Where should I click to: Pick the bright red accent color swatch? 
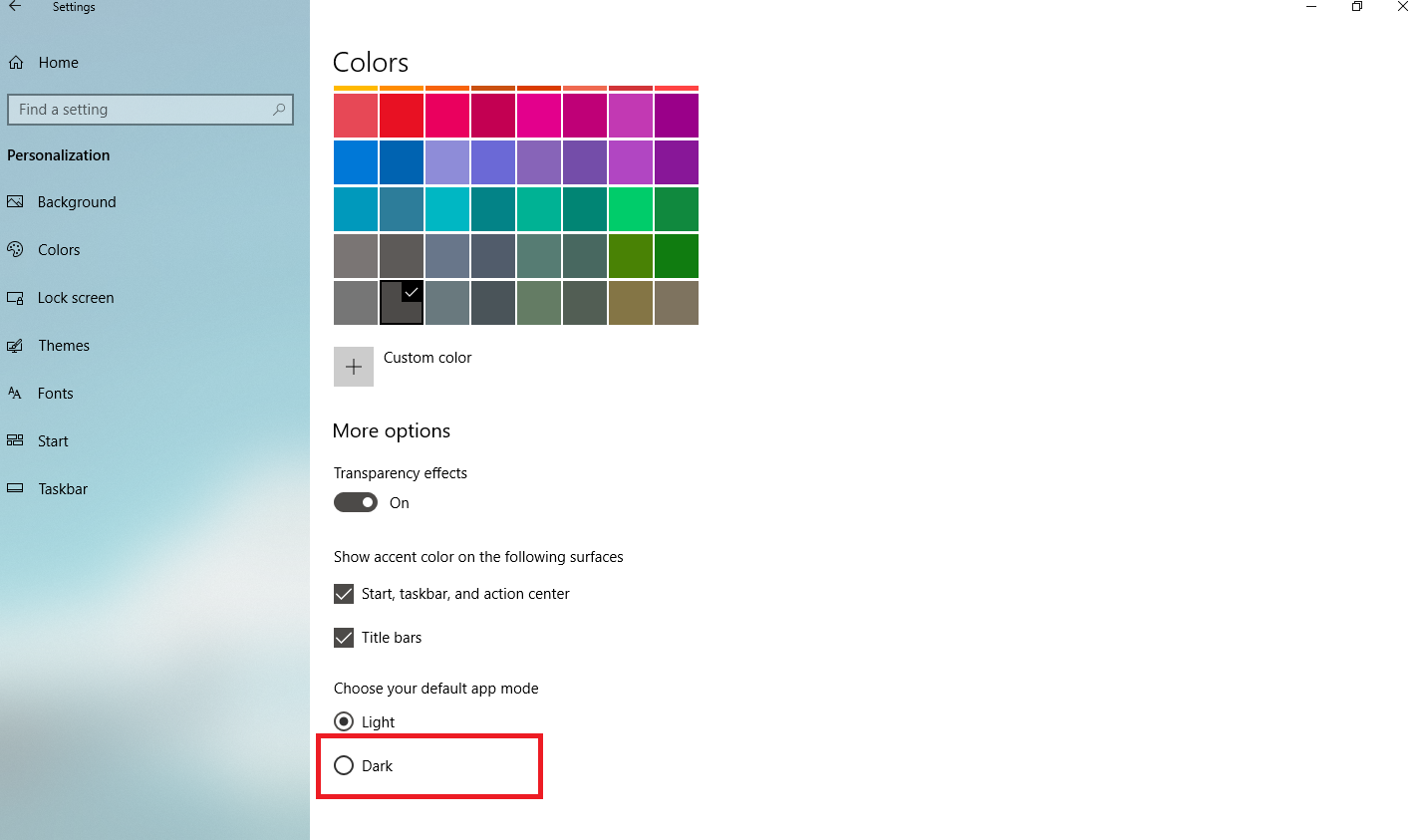click(x=401, y=115)
